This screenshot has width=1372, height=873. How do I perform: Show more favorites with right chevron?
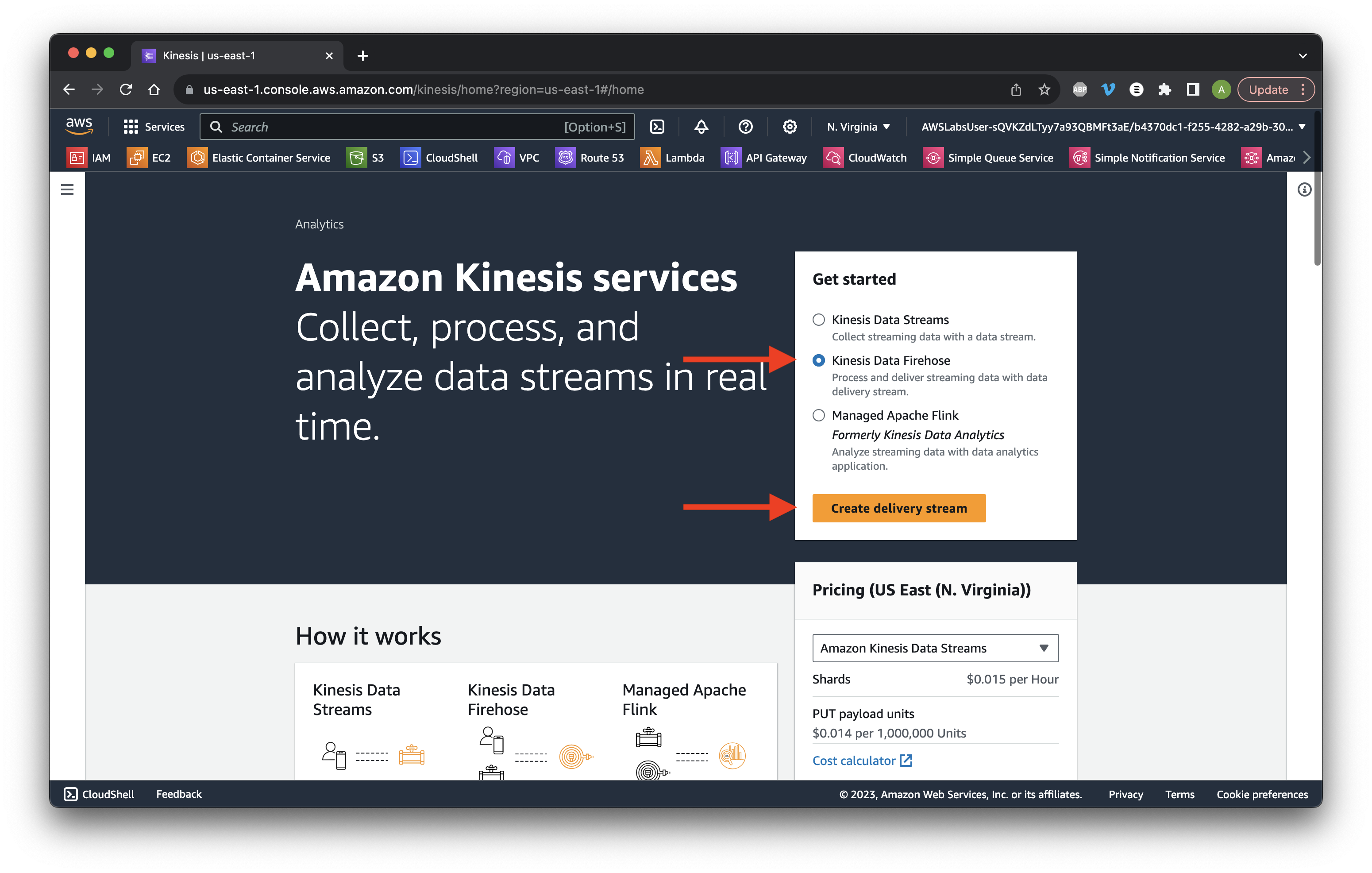click(1306, 158)
